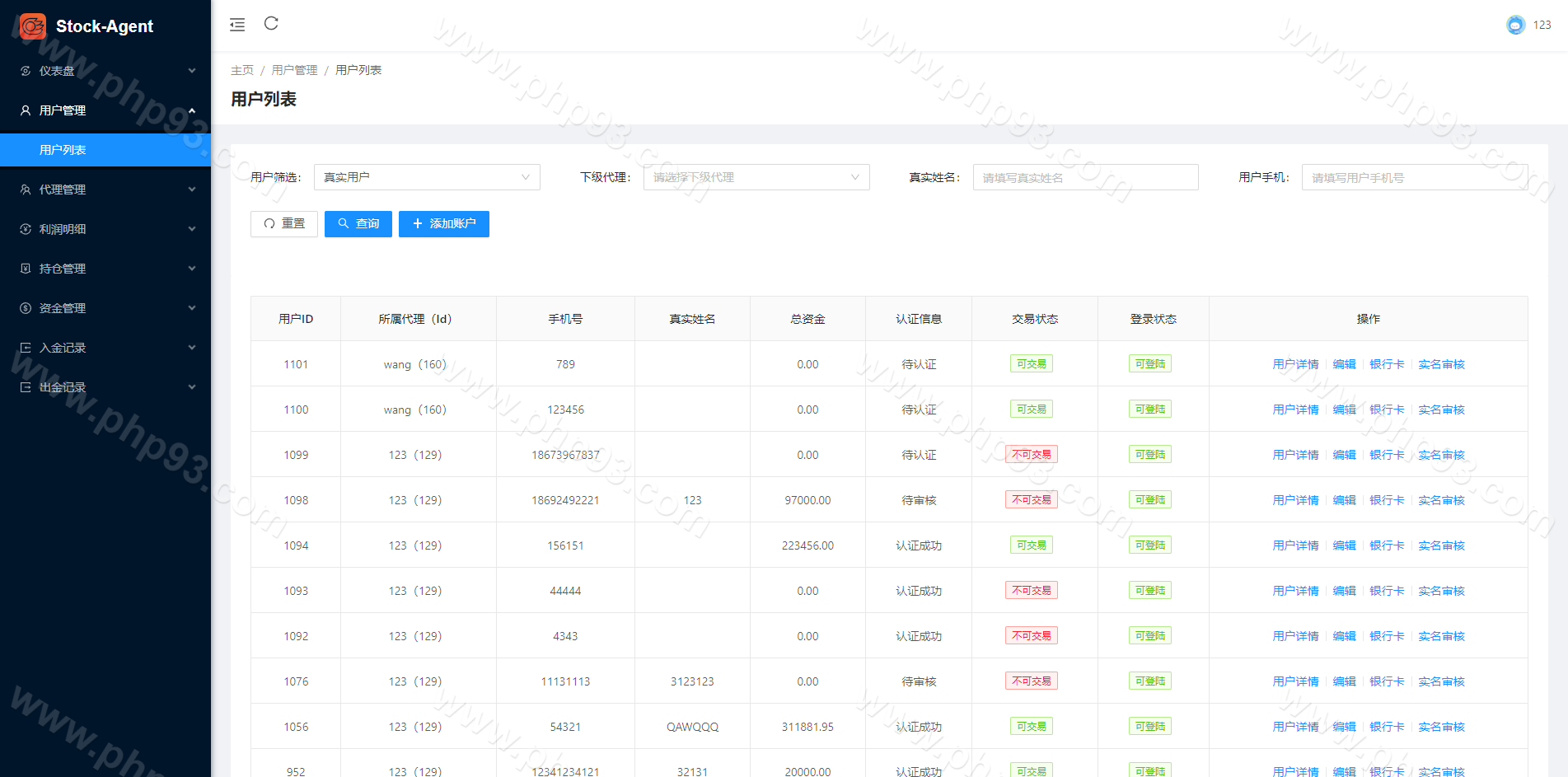Select 用户列表 in the sidebar
The width and height of the screenshot is (1568, 777).
pyautogui.click(x=63, y=150)
